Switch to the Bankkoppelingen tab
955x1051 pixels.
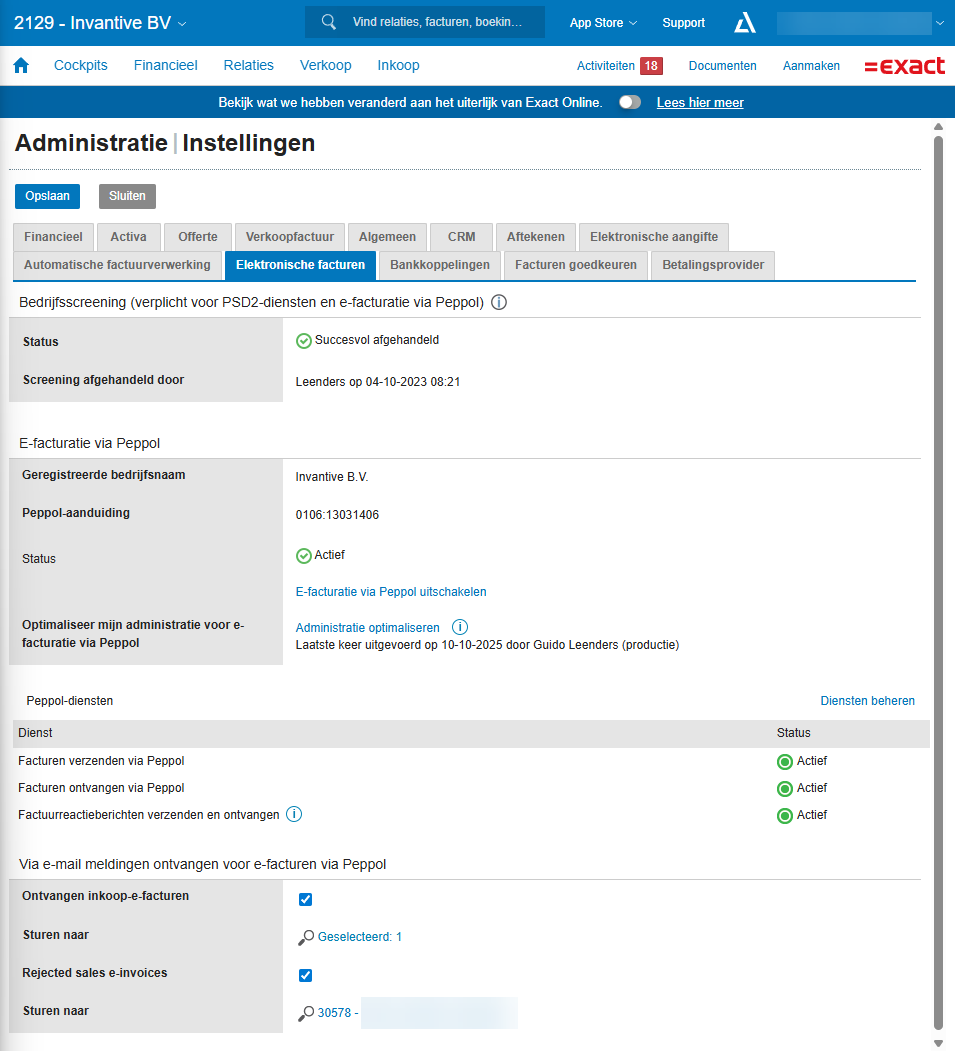(440, 265)
